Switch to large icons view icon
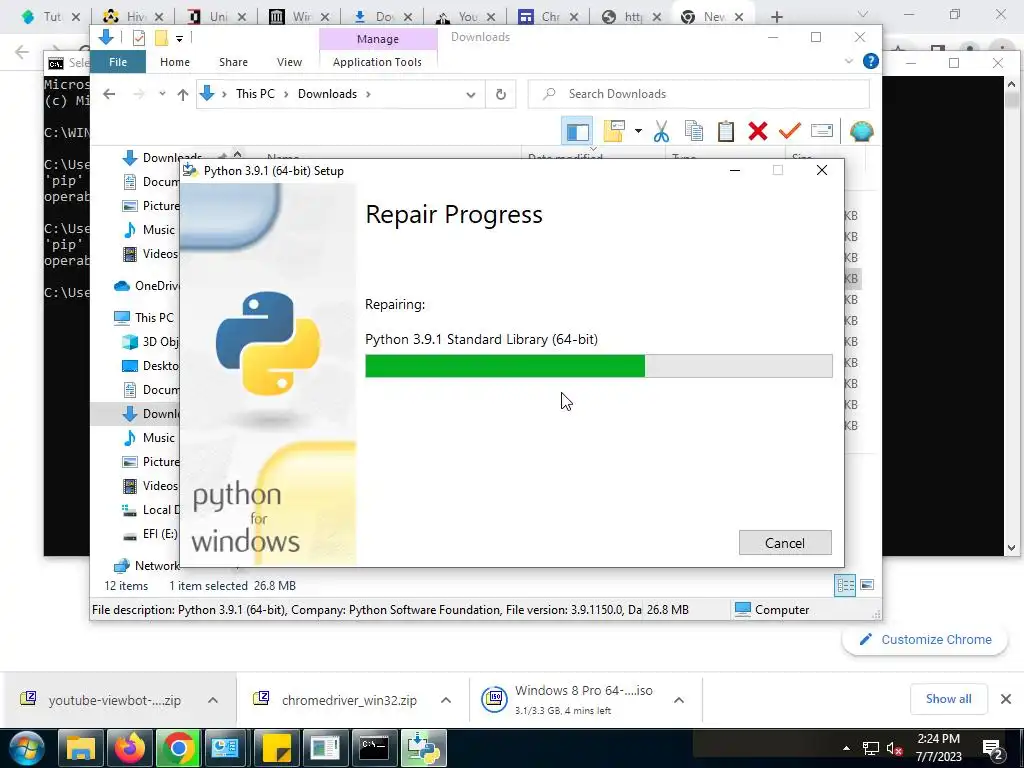 point(867,585)
